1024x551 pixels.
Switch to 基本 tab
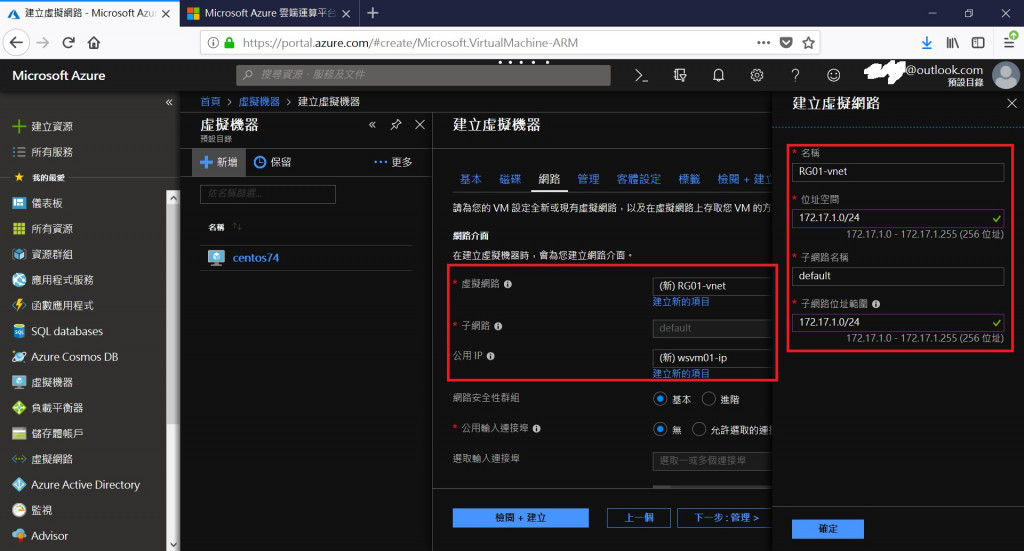tap(470, 179)
